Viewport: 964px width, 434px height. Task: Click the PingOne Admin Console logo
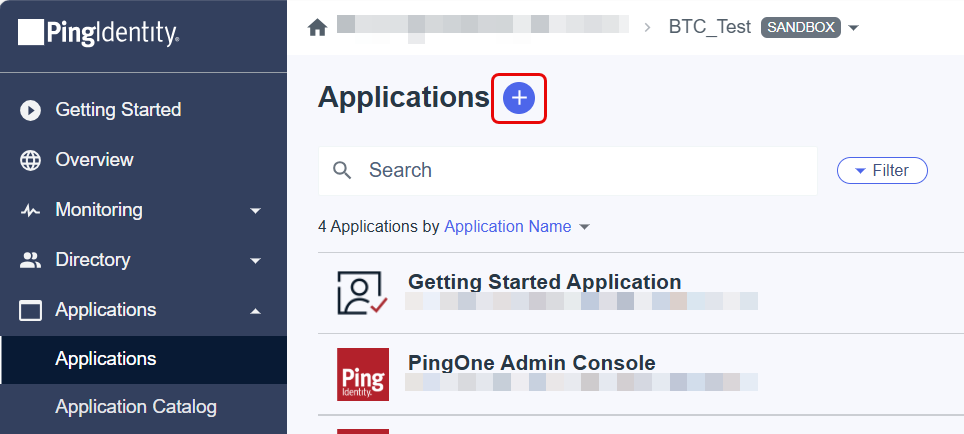pyautogui.click(x=363, y=374)
